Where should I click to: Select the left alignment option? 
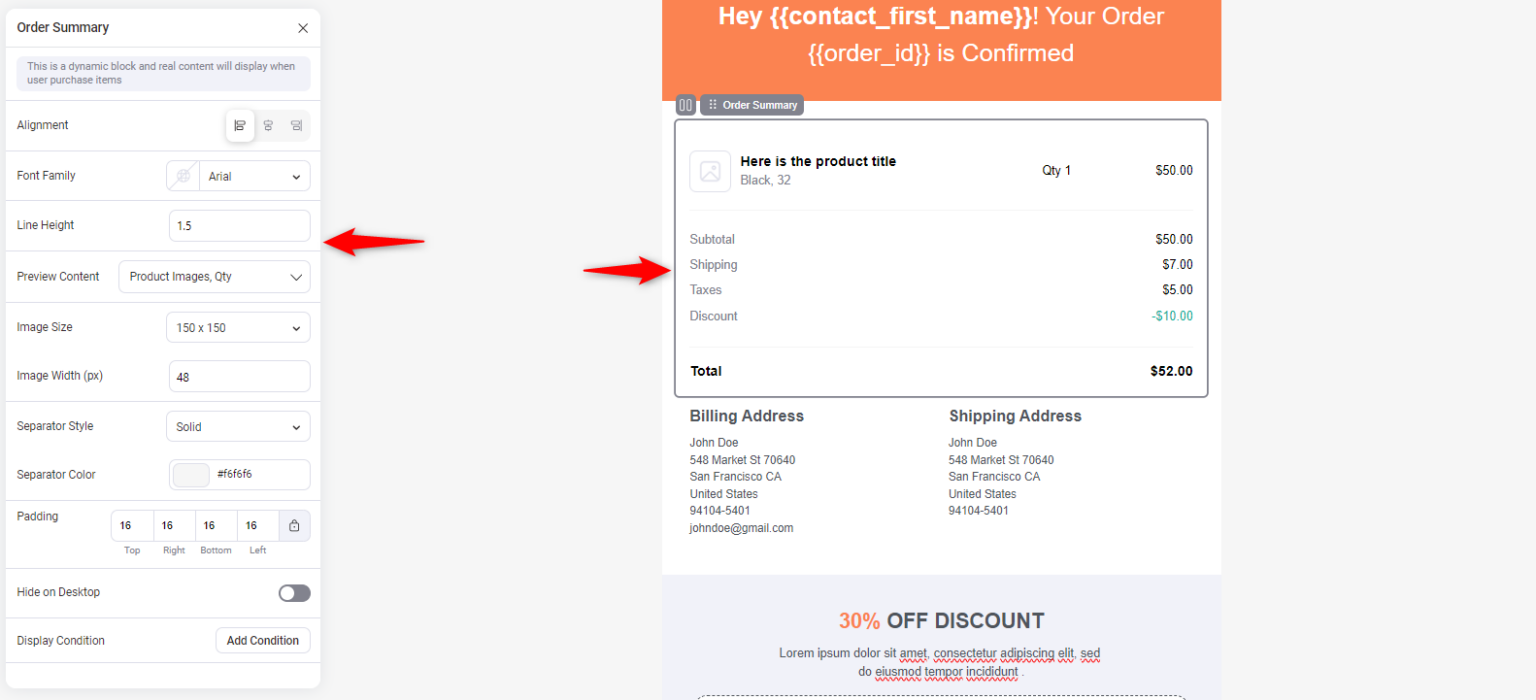pyautogui.click(x=240, y=125)
